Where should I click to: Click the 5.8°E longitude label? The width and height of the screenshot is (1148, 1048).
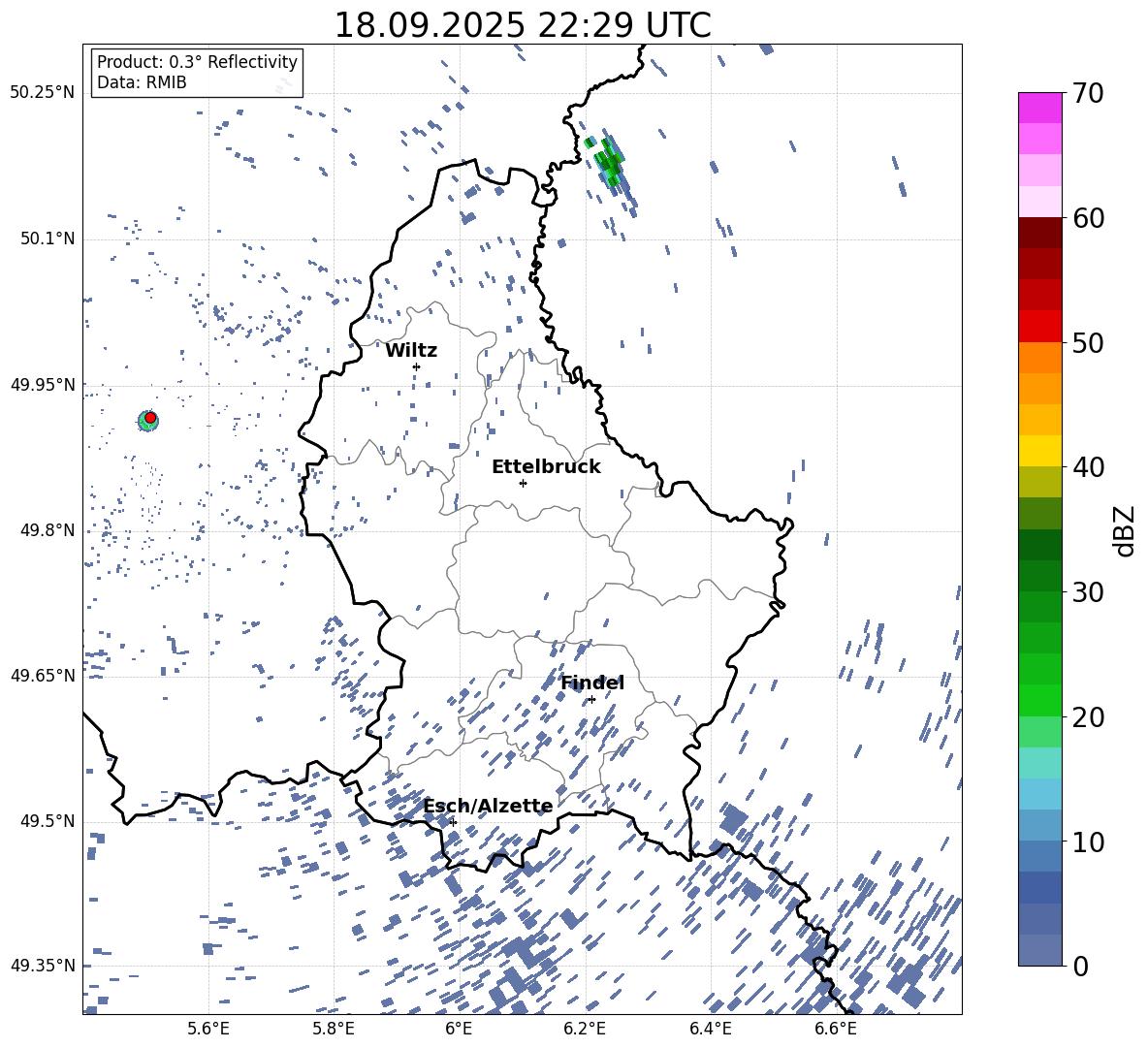[334, 1029]
